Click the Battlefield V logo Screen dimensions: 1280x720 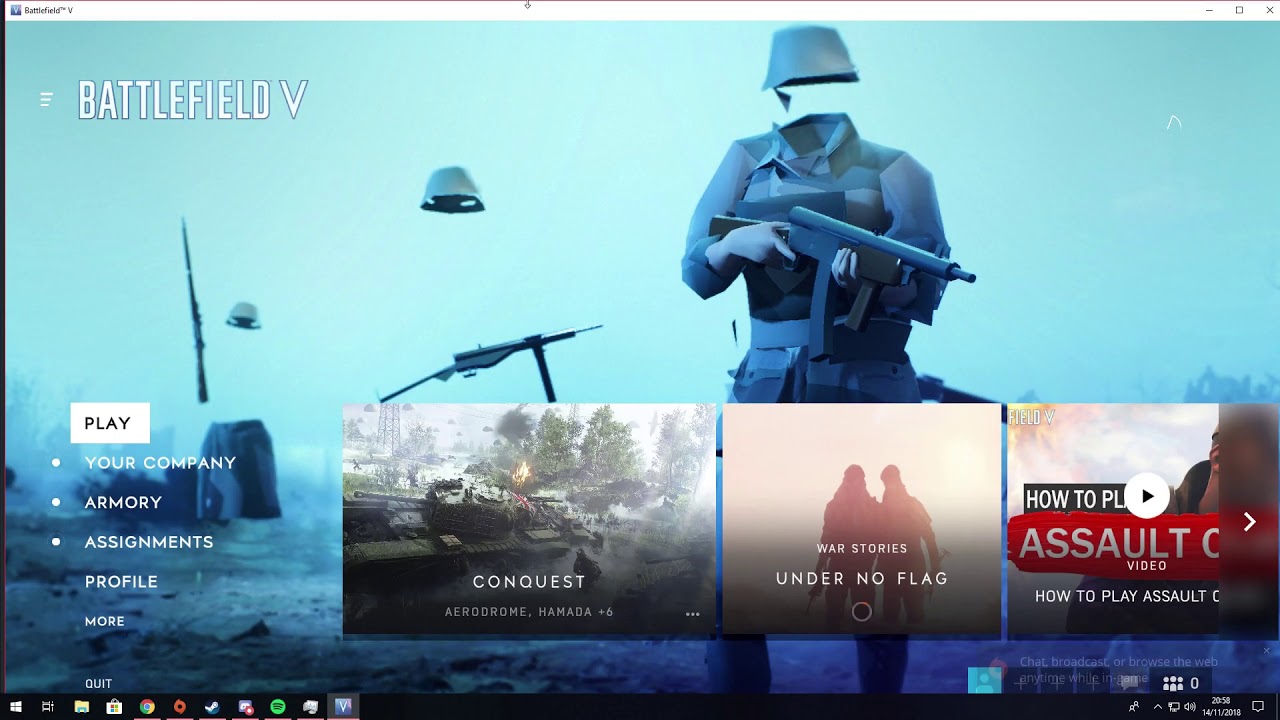[x=192, y=100]
